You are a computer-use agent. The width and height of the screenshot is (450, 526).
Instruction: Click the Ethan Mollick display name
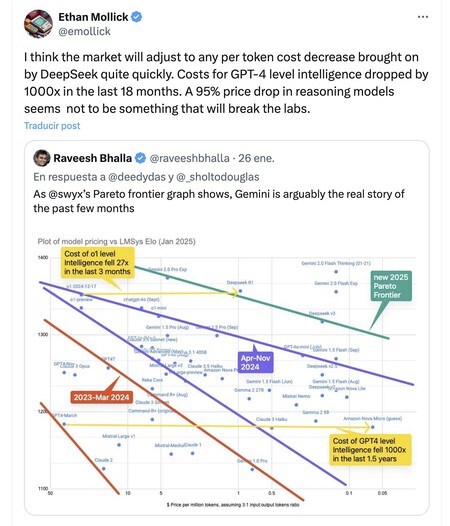pos(93,17)
